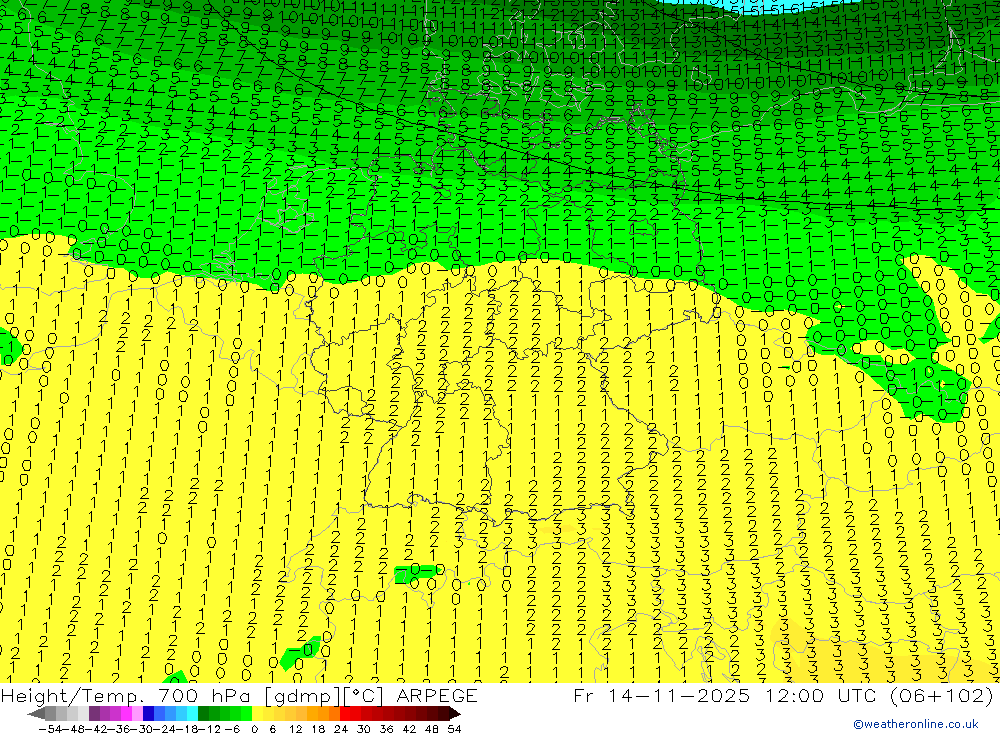Click the left gray arrow end of legend
1000x733 pixels.
[x=36, y=714]
